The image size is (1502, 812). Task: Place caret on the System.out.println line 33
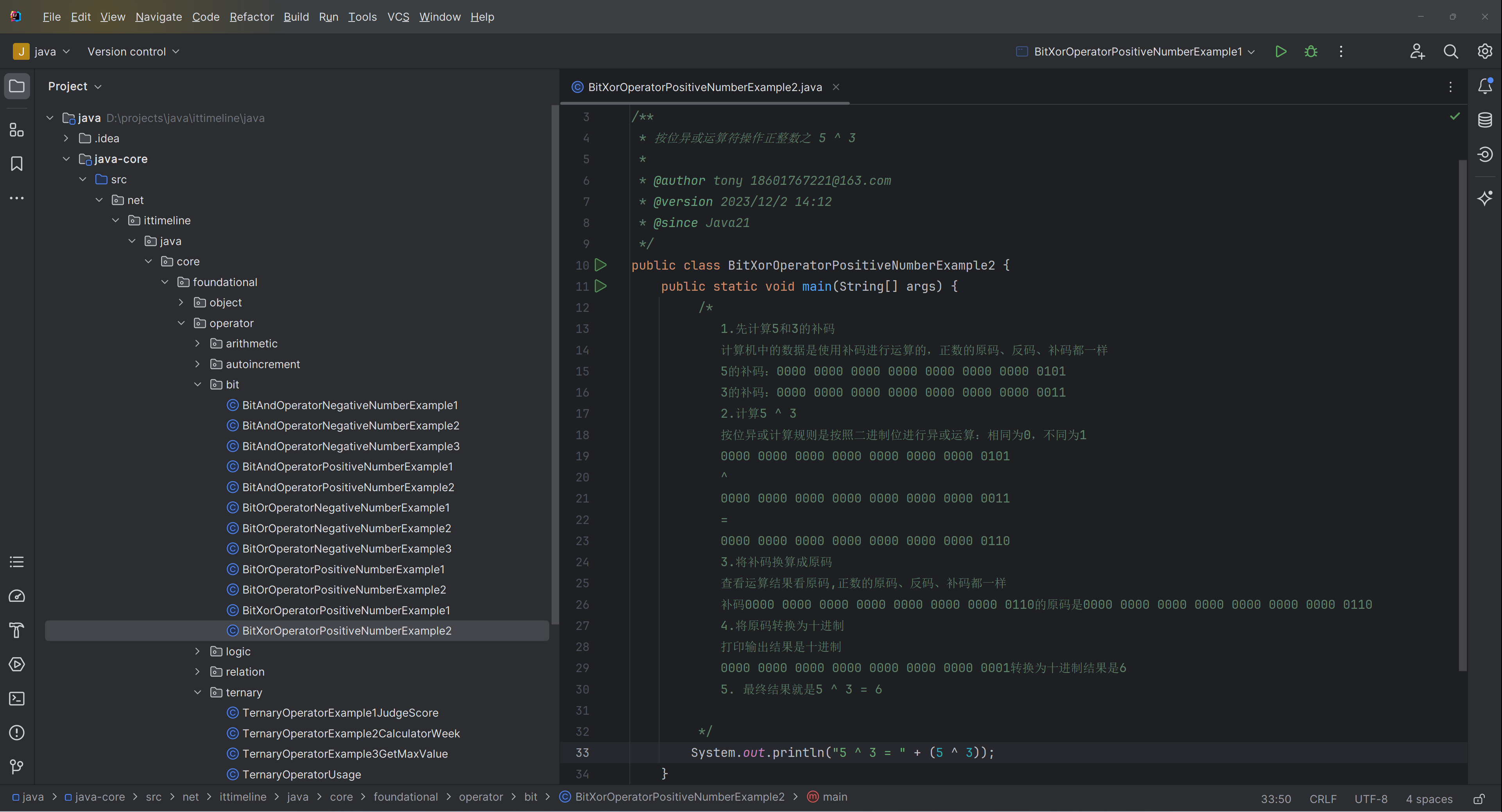tap(842, 753)
